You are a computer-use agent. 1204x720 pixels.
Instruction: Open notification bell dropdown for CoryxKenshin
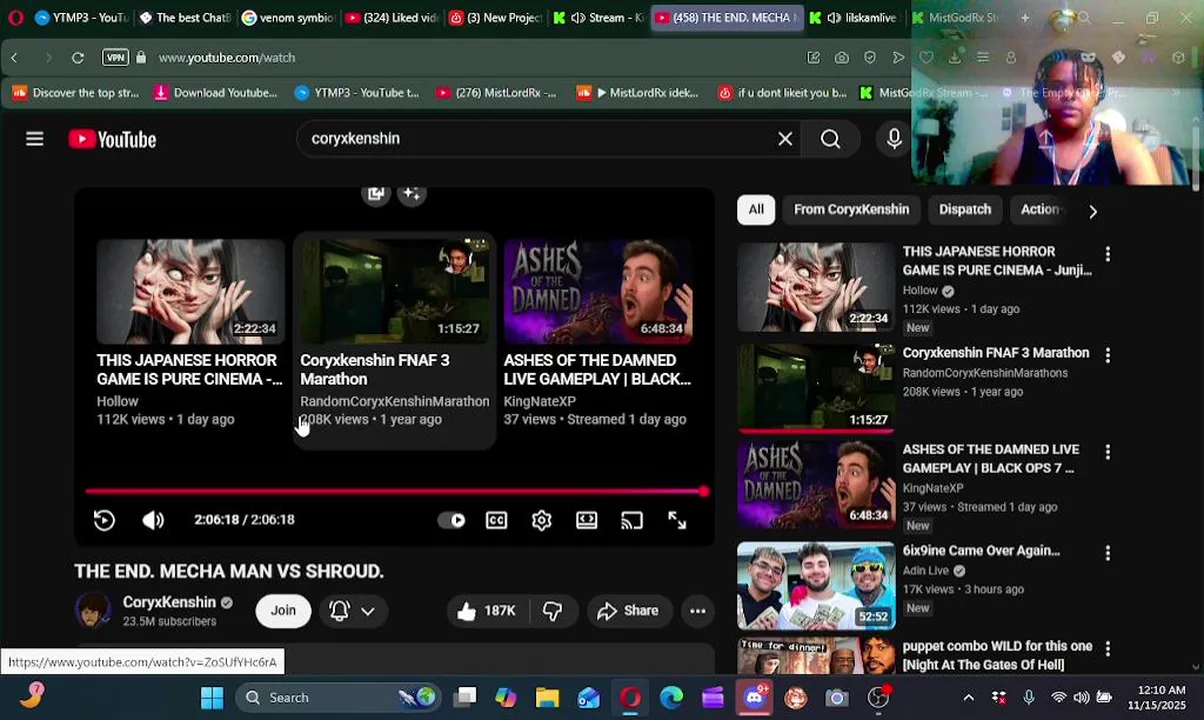(x=352, y=611)
